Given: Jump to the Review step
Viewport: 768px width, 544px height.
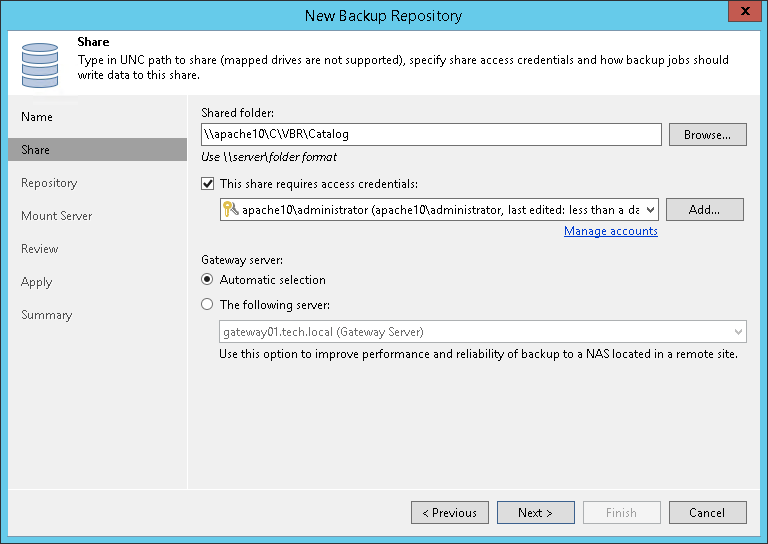Looking at the screenshot, I should 40,249.
